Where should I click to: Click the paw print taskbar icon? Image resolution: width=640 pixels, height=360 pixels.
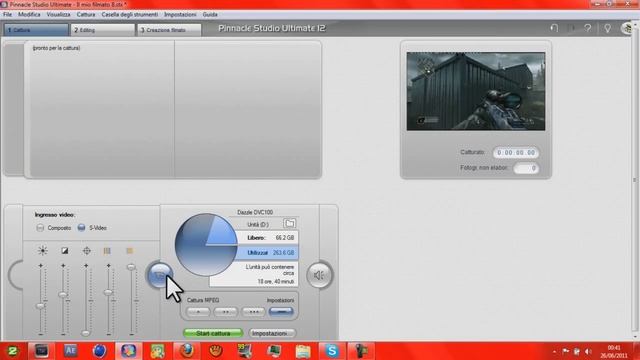point(216,351)
